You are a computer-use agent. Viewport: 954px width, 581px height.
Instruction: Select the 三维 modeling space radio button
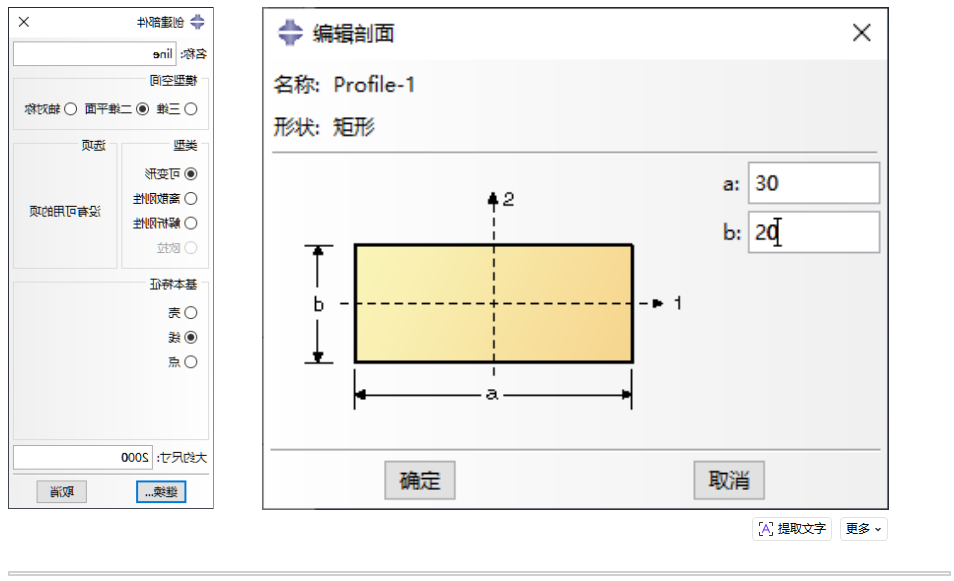tap(191, 109)
